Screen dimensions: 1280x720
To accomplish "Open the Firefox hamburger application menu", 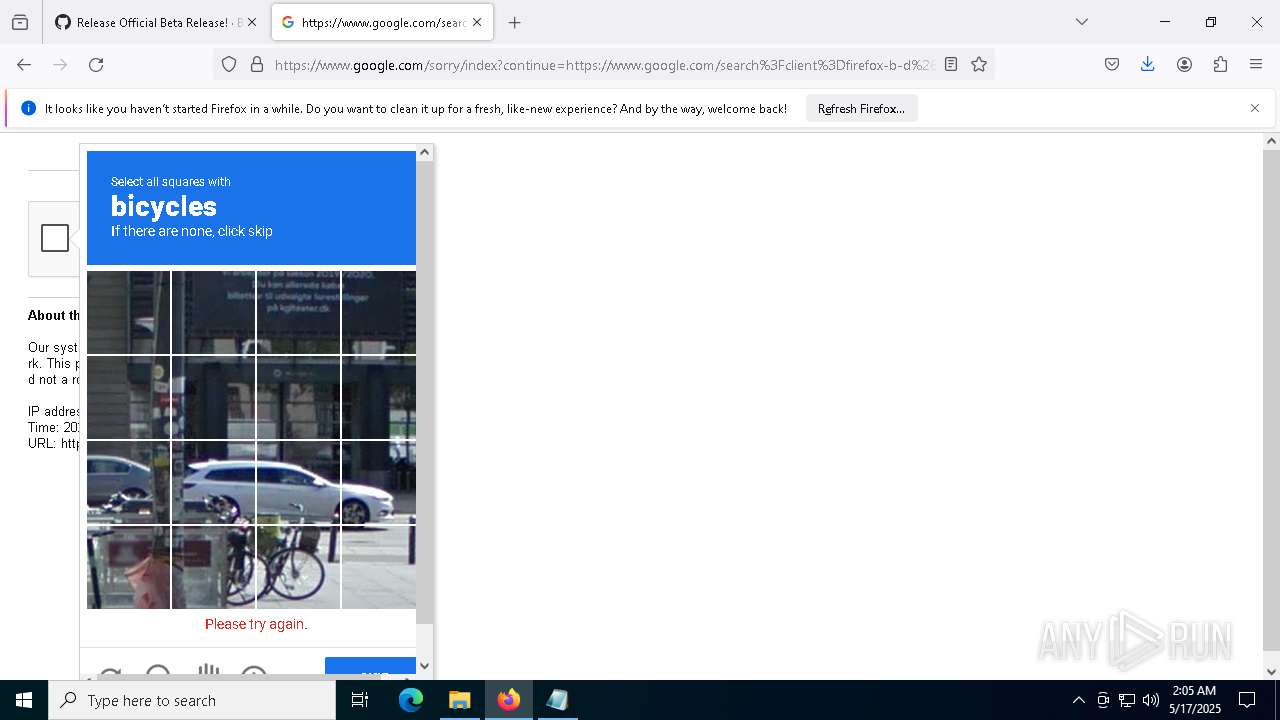I will point(1256,65).
